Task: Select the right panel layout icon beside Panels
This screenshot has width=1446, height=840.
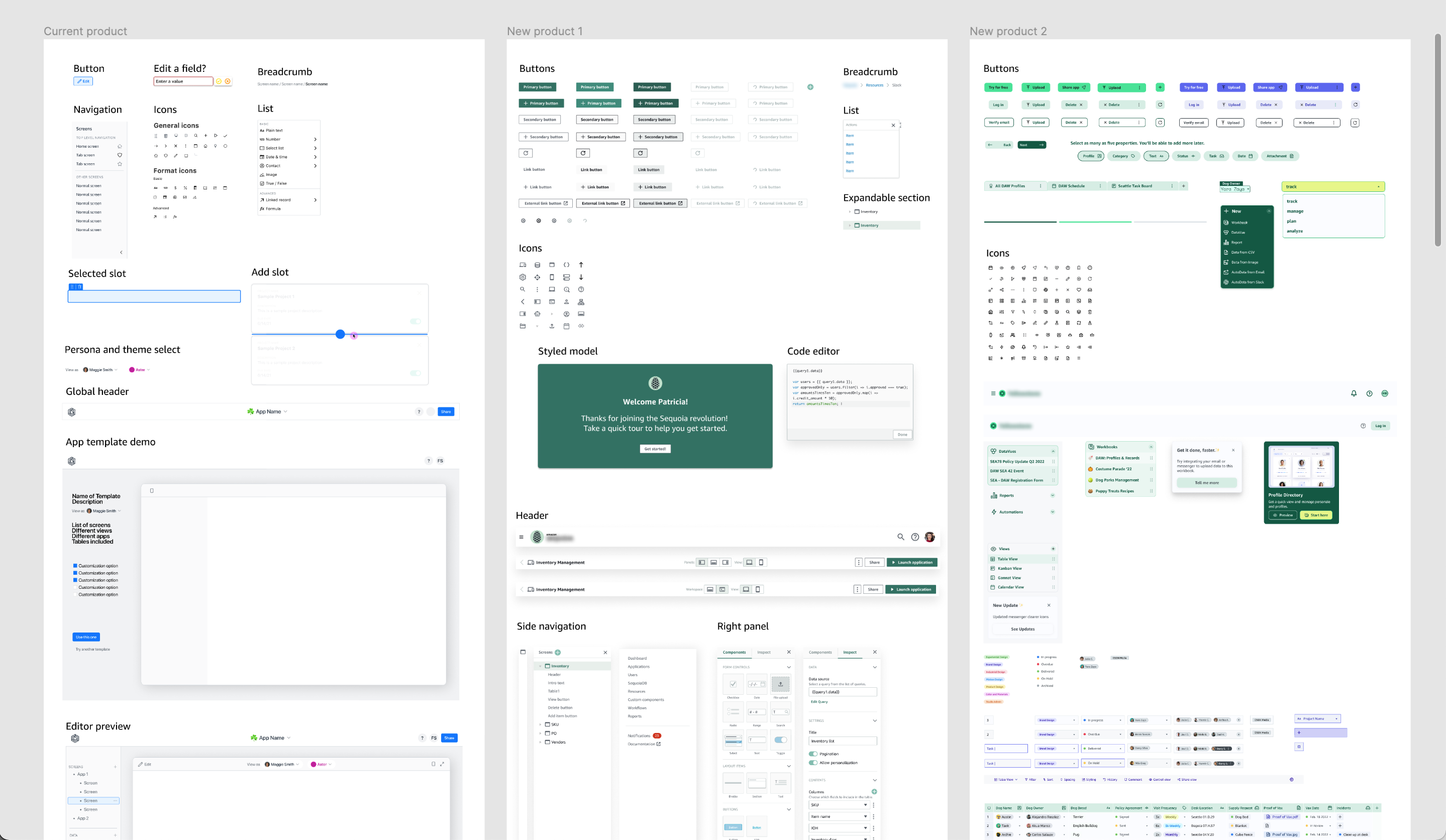Action: tap(726, 562)
